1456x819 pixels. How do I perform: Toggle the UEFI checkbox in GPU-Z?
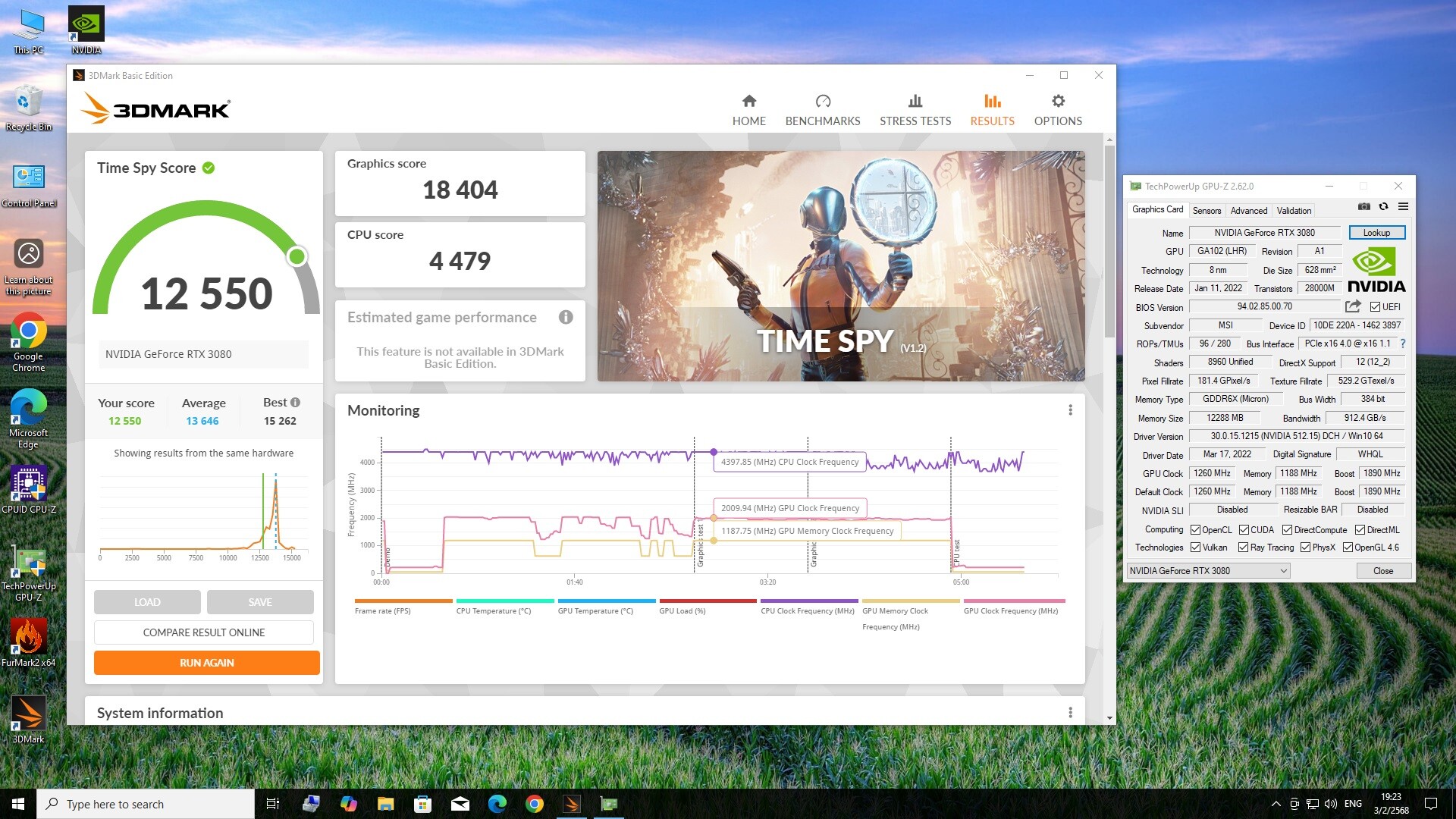point(1375,307)
